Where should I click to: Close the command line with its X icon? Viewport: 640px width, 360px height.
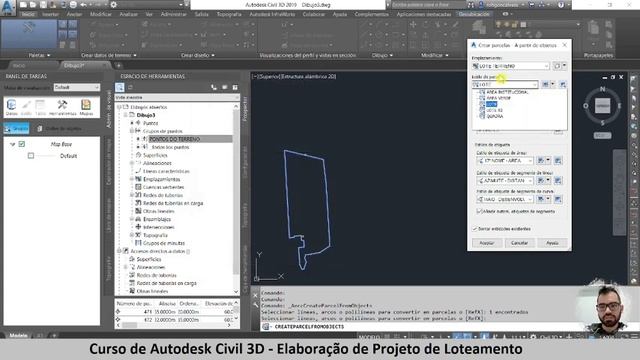[256, 295]
